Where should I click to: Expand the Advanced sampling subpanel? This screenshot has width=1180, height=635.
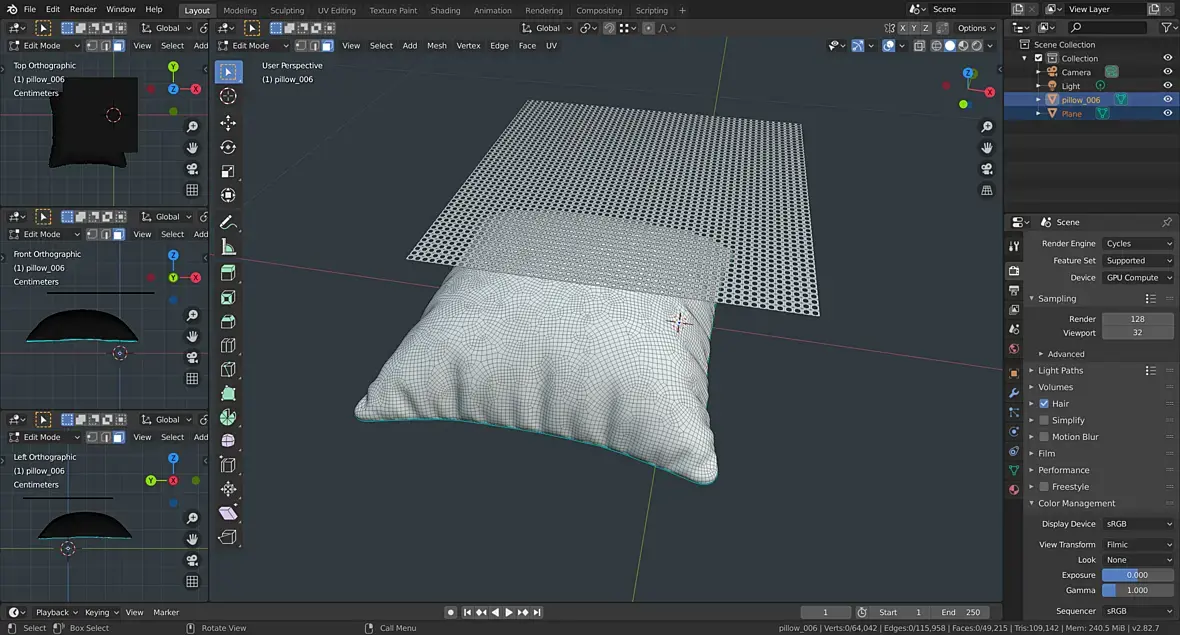click(1066, 354)
